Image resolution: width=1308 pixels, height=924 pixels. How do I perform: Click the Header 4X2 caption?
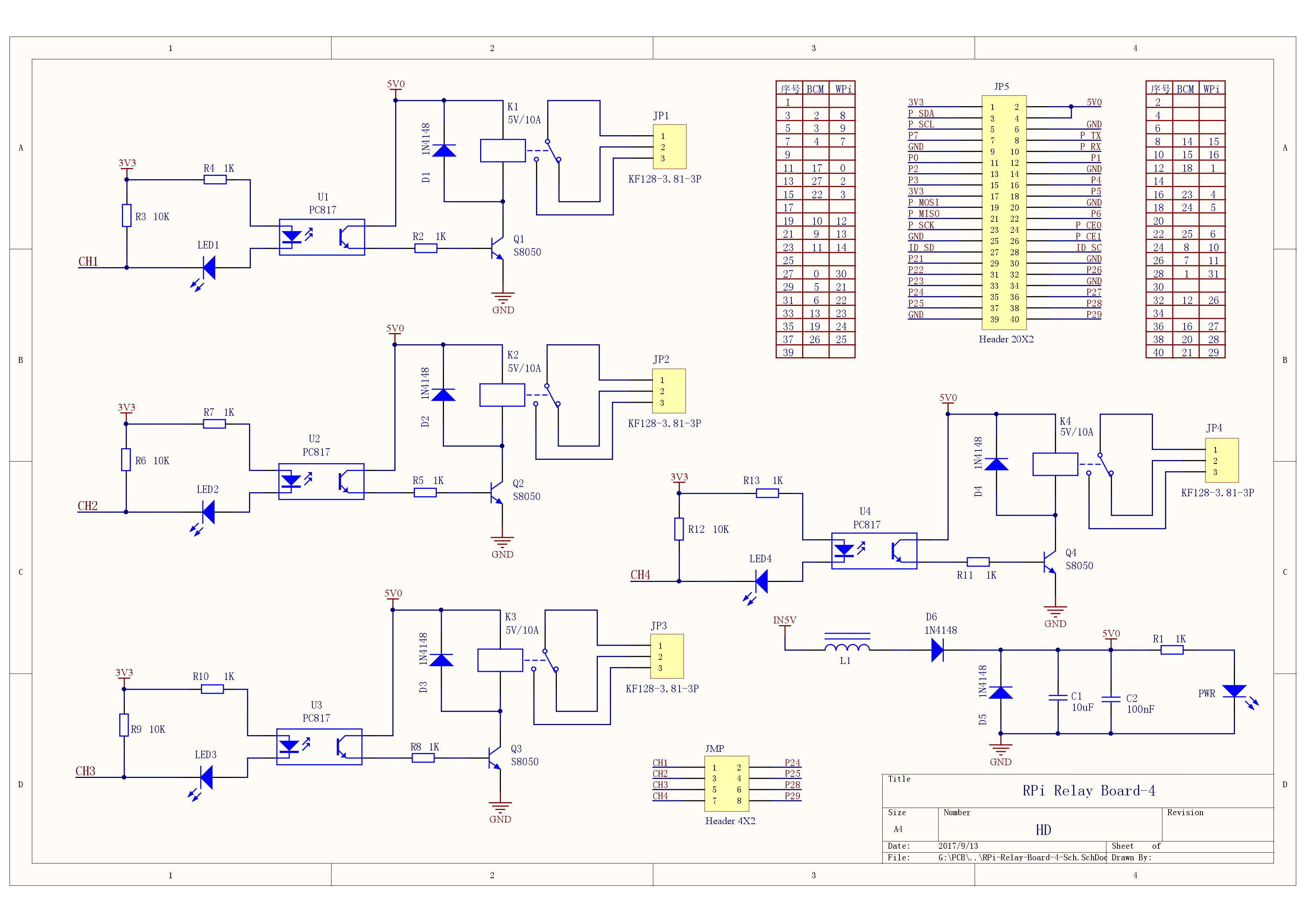pyautogui.click(x=730, y=821)
